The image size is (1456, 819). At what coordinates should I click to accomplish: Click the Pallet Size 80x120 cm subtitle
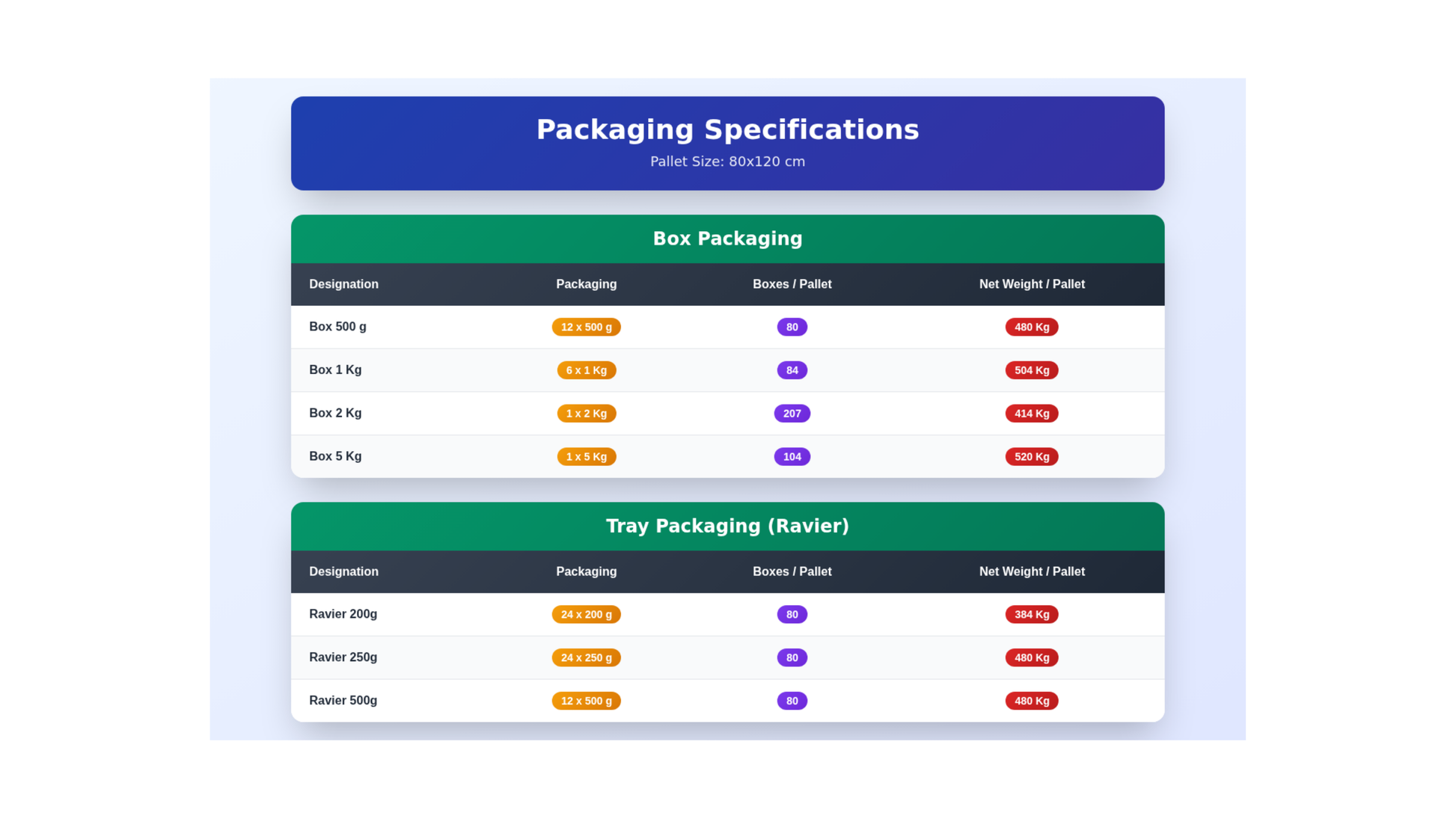pyautogui.click(x=727, y=162)
